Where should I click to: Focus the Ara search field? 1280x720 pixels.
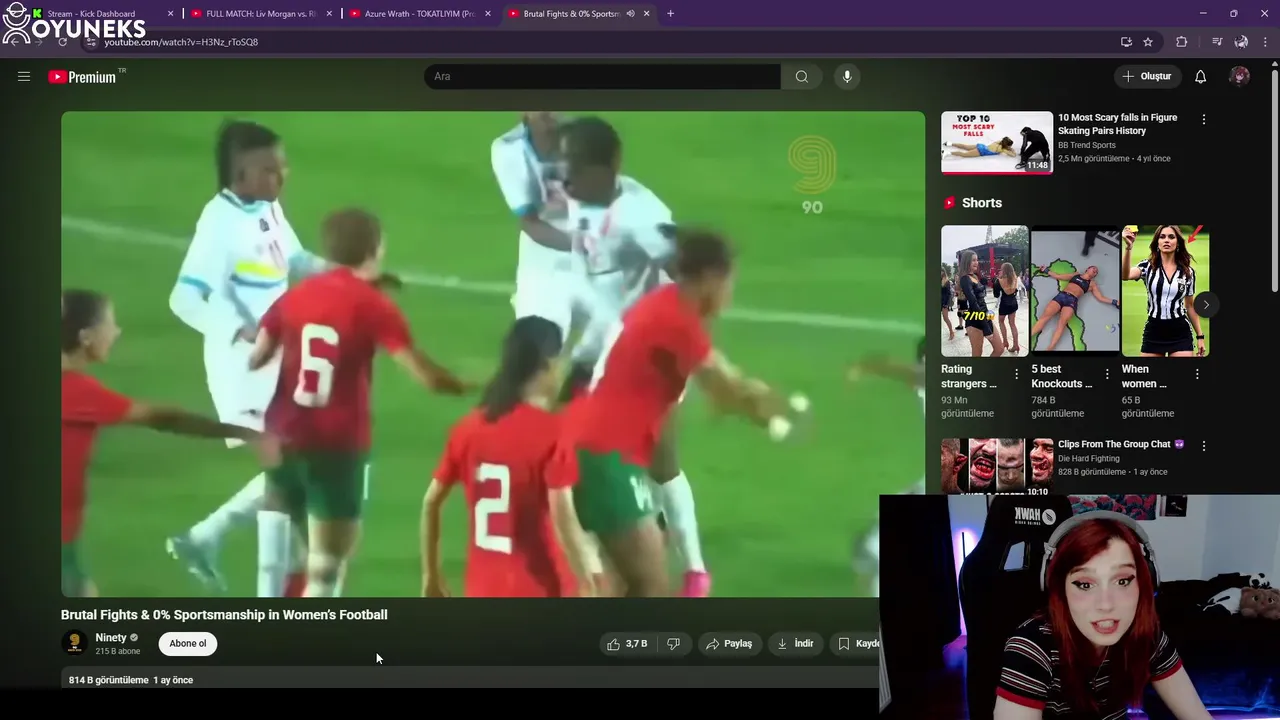click(x=602, y=76)
